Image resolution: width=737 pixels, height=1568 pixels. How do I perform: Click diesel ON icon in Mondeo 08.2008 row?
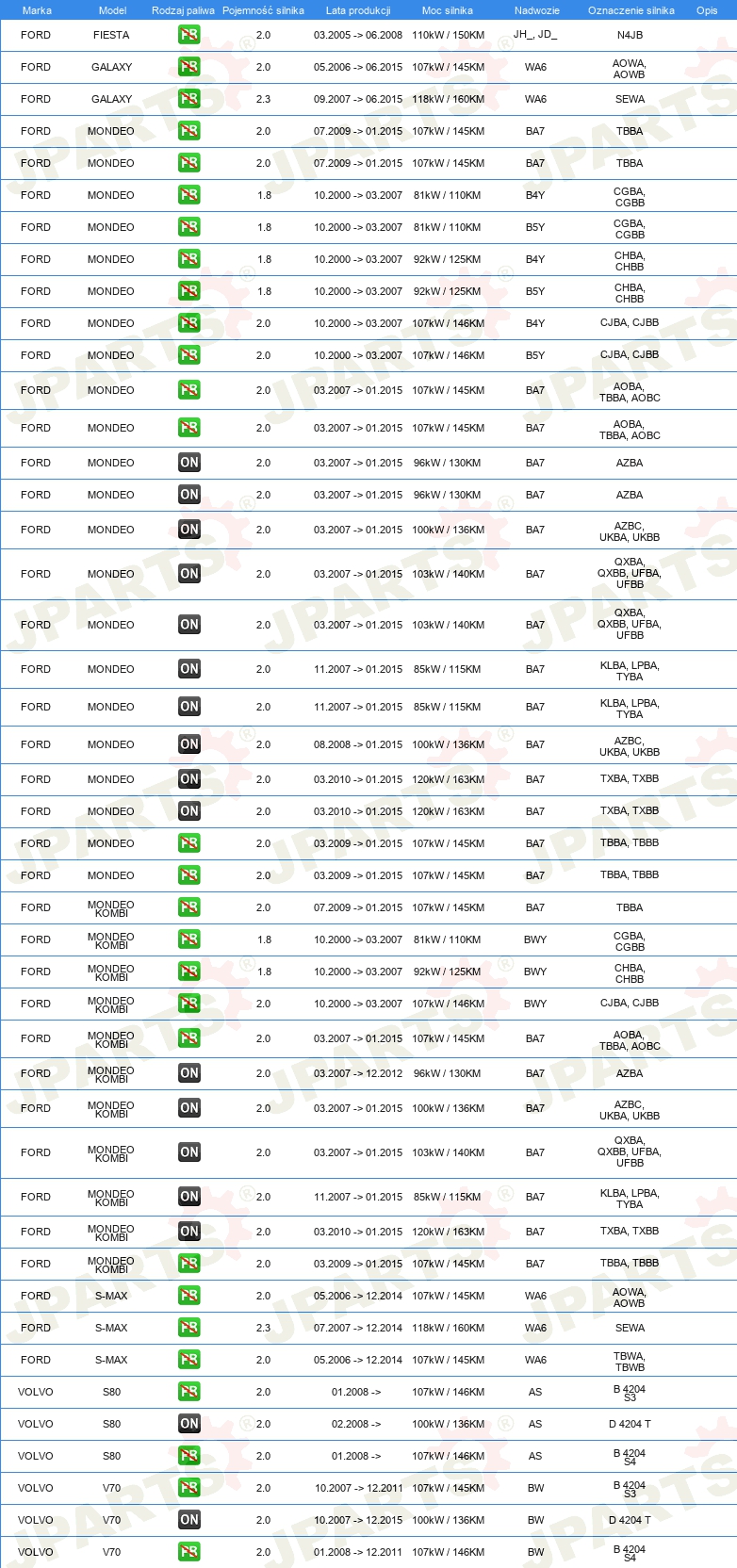point(189,744)
